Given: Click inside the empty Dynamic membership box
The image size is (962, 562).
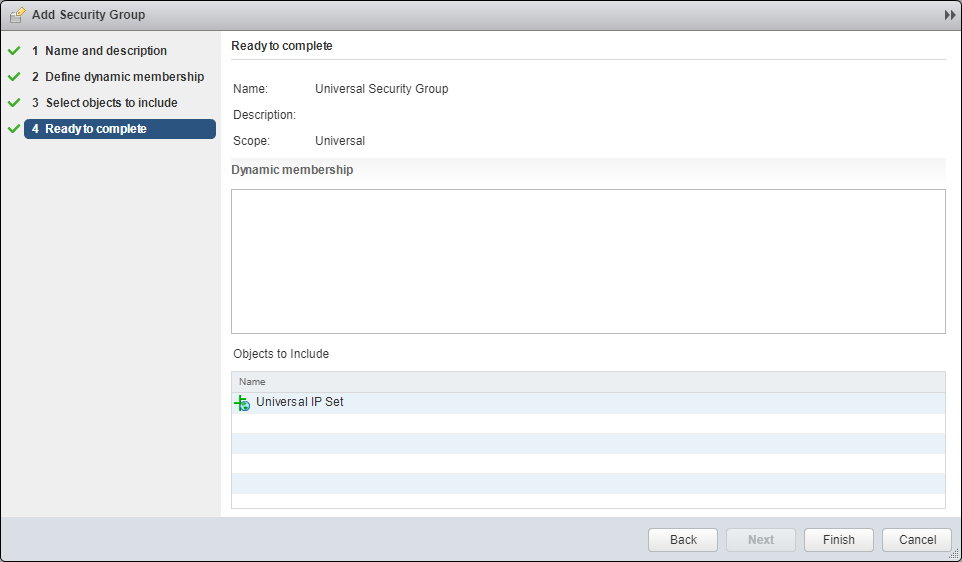Looking at the screenshot, I should pos(588,261).
